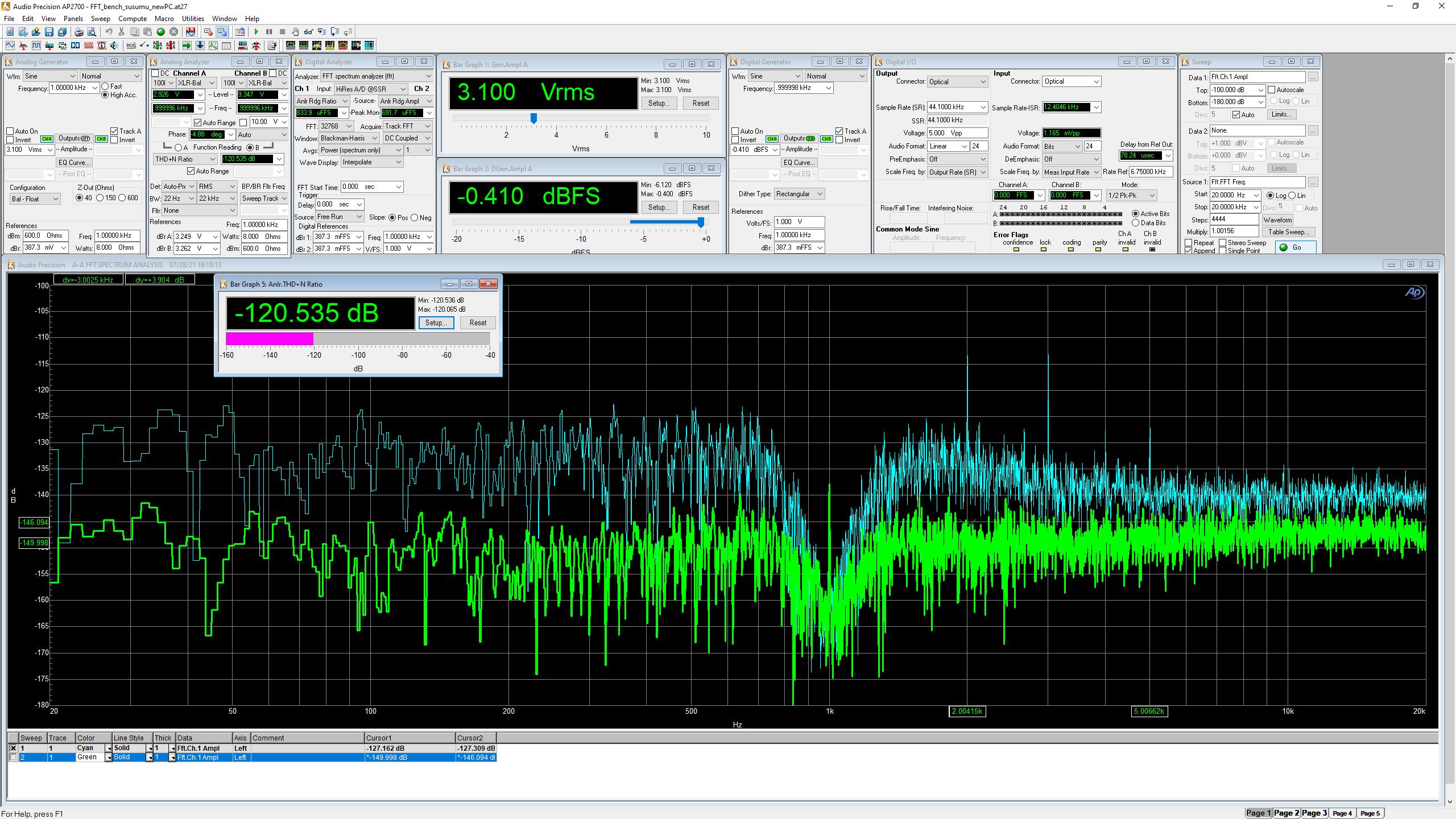Switch to Page 5 tab
The image size is (1456, 819).
click(x=1370, y=813)
